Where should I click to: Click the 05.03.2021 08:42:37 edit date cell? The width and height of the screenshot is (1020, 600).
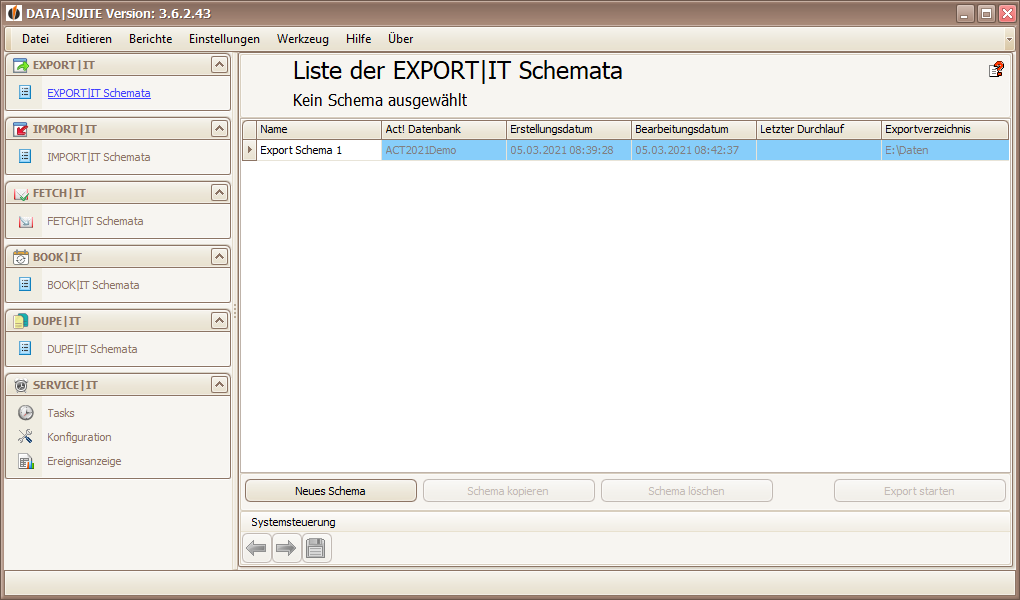coord(693,150)
